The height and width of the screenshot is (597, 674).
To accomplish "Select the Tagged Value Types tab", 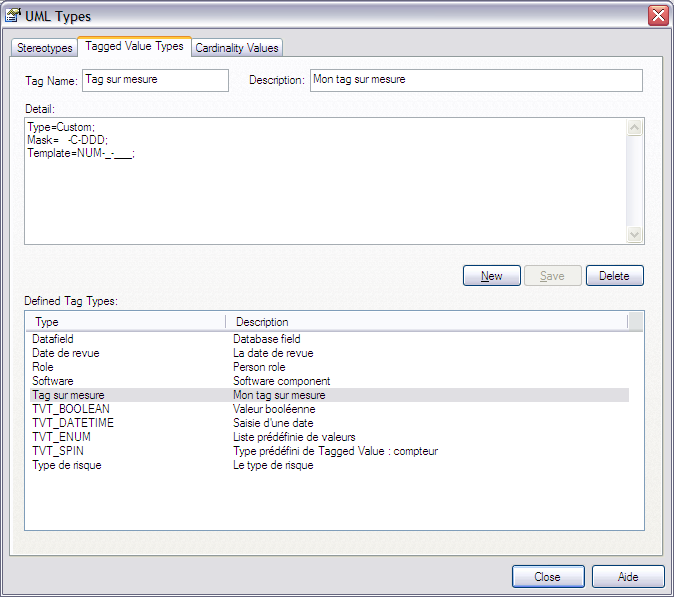I will pos(134,46).
